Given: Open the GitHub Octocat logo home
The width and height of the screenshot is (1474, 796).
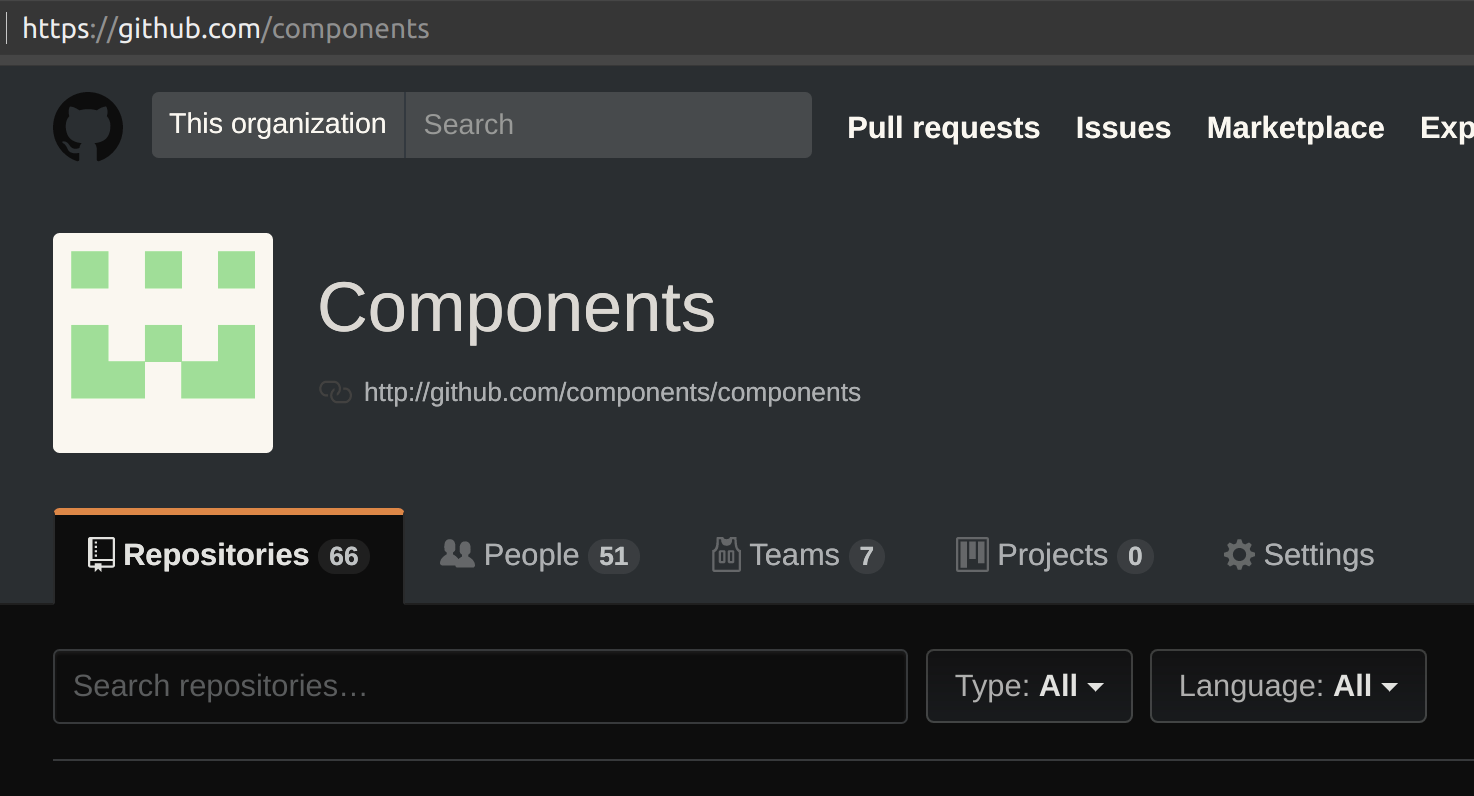Looking at the screenshot, I should 88,127.
